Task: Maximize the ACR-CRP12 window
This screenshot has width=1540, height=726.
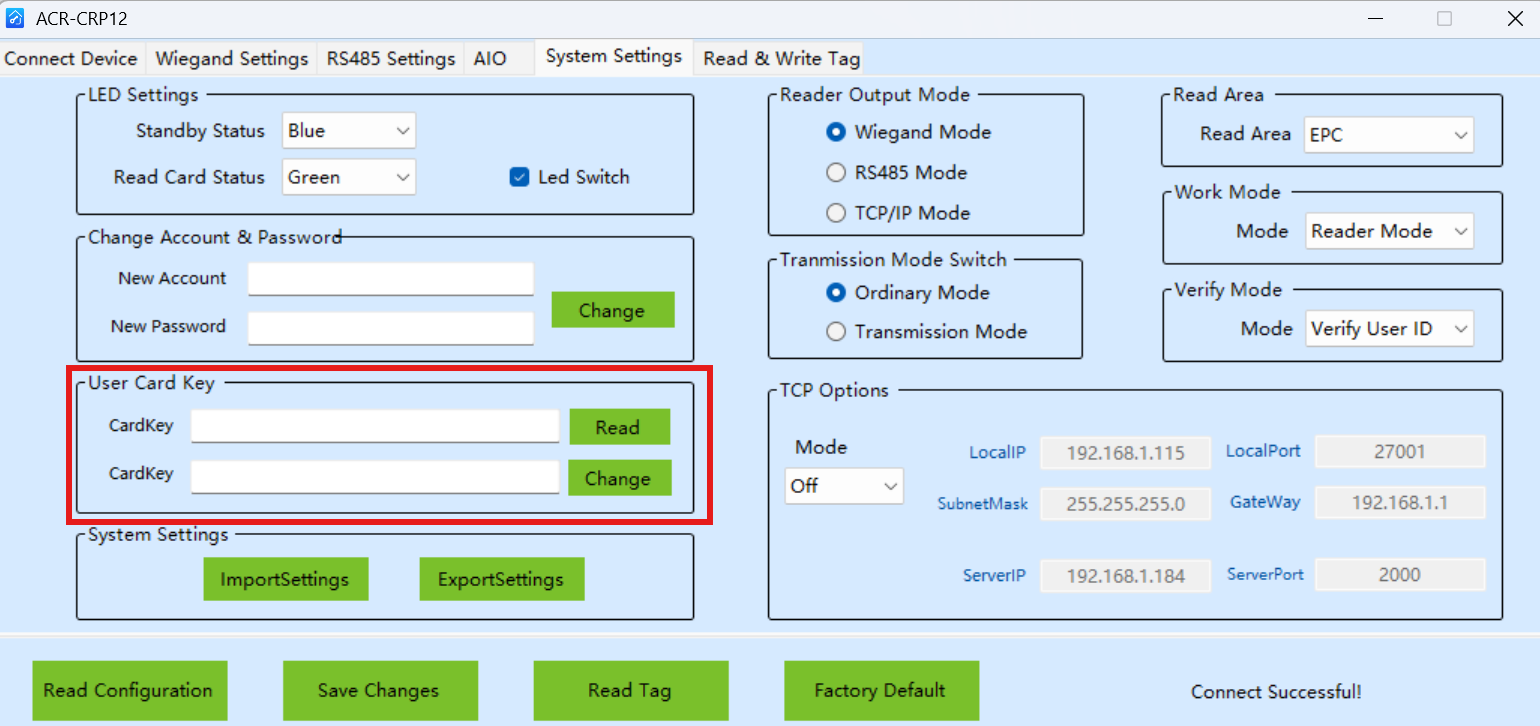Action: [x=1444, y=18]
